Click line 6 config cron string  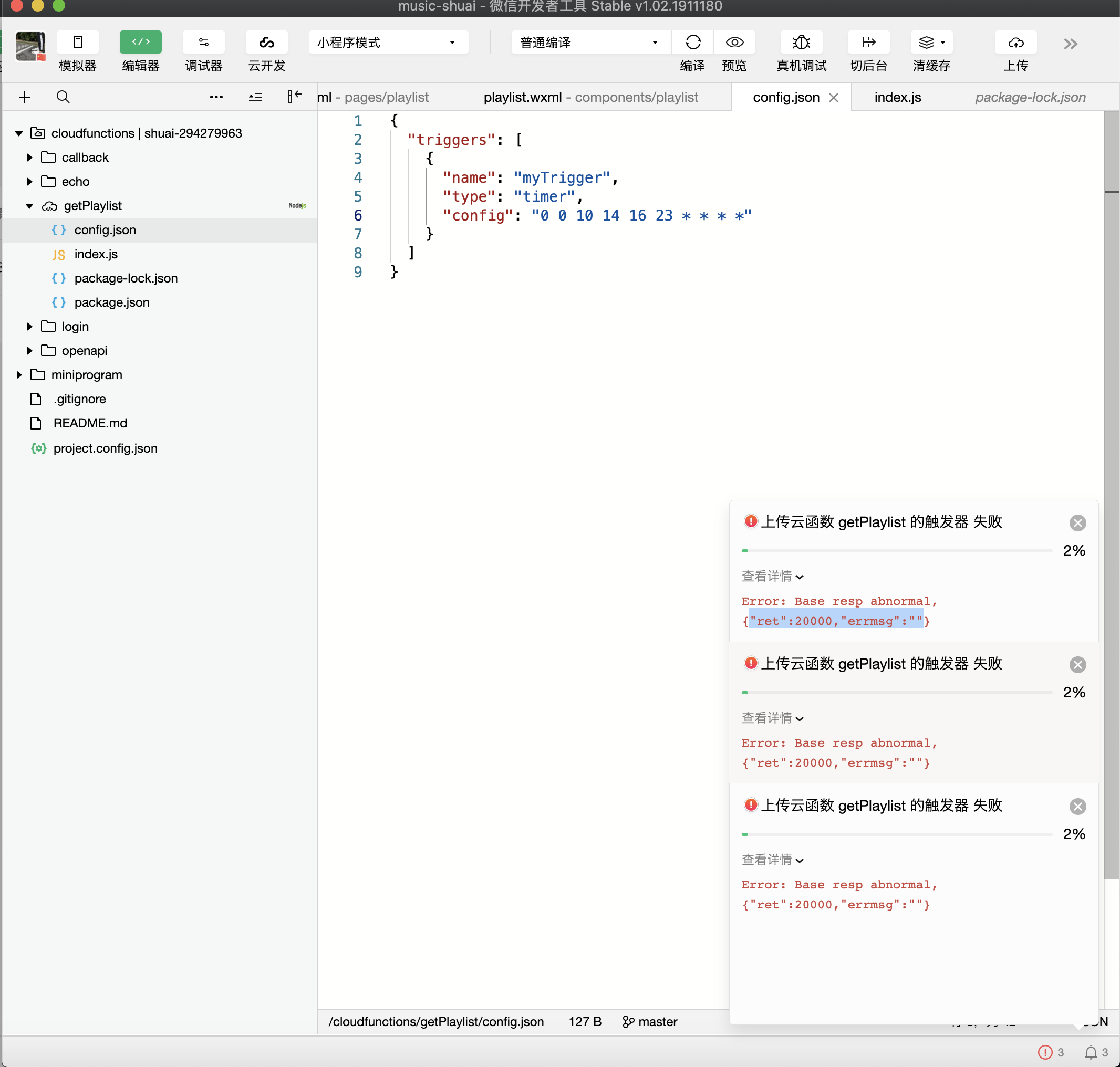[641, 216]
